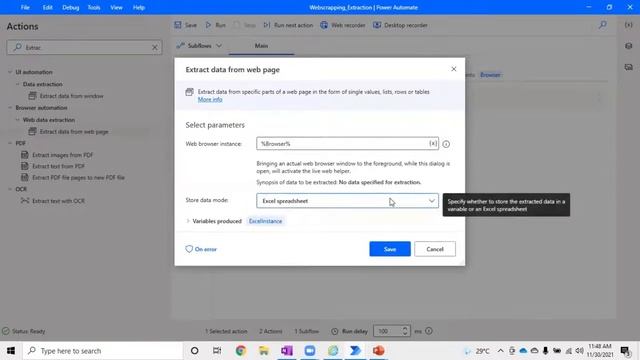Click the On error option
640x360 pixels.
tap(201, 249)
